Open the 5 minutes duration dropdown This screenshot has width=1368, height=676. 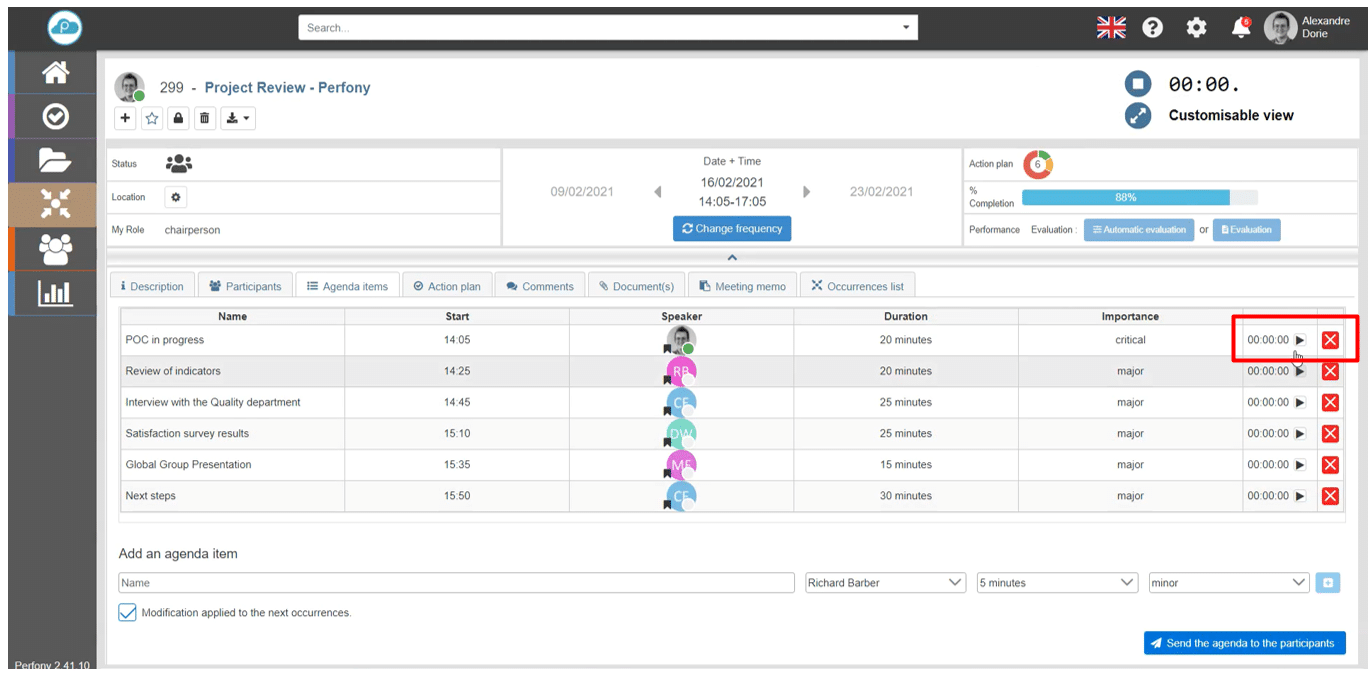pos(1057,583)
